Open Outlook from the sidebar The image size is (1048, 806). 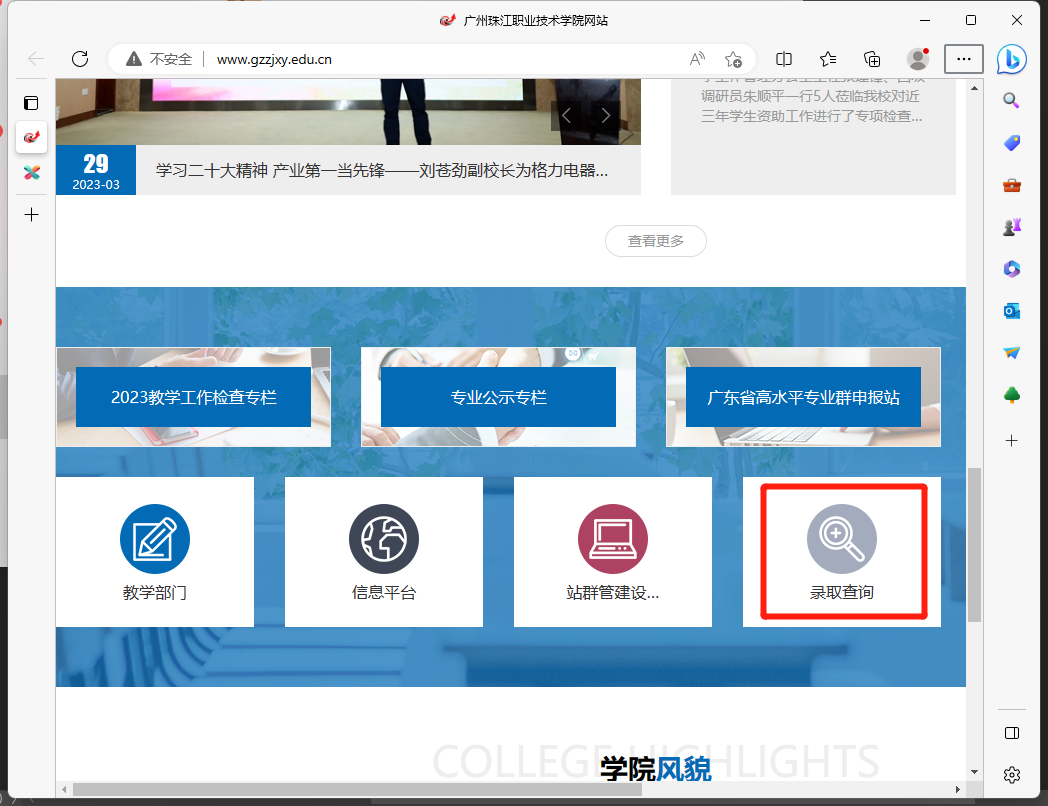pos(1011,310)
